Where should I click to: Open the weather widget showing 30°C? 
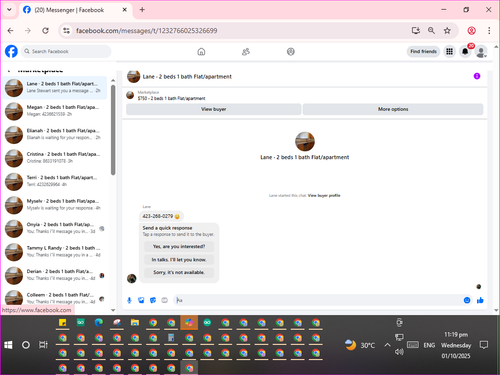click(360, 345)
